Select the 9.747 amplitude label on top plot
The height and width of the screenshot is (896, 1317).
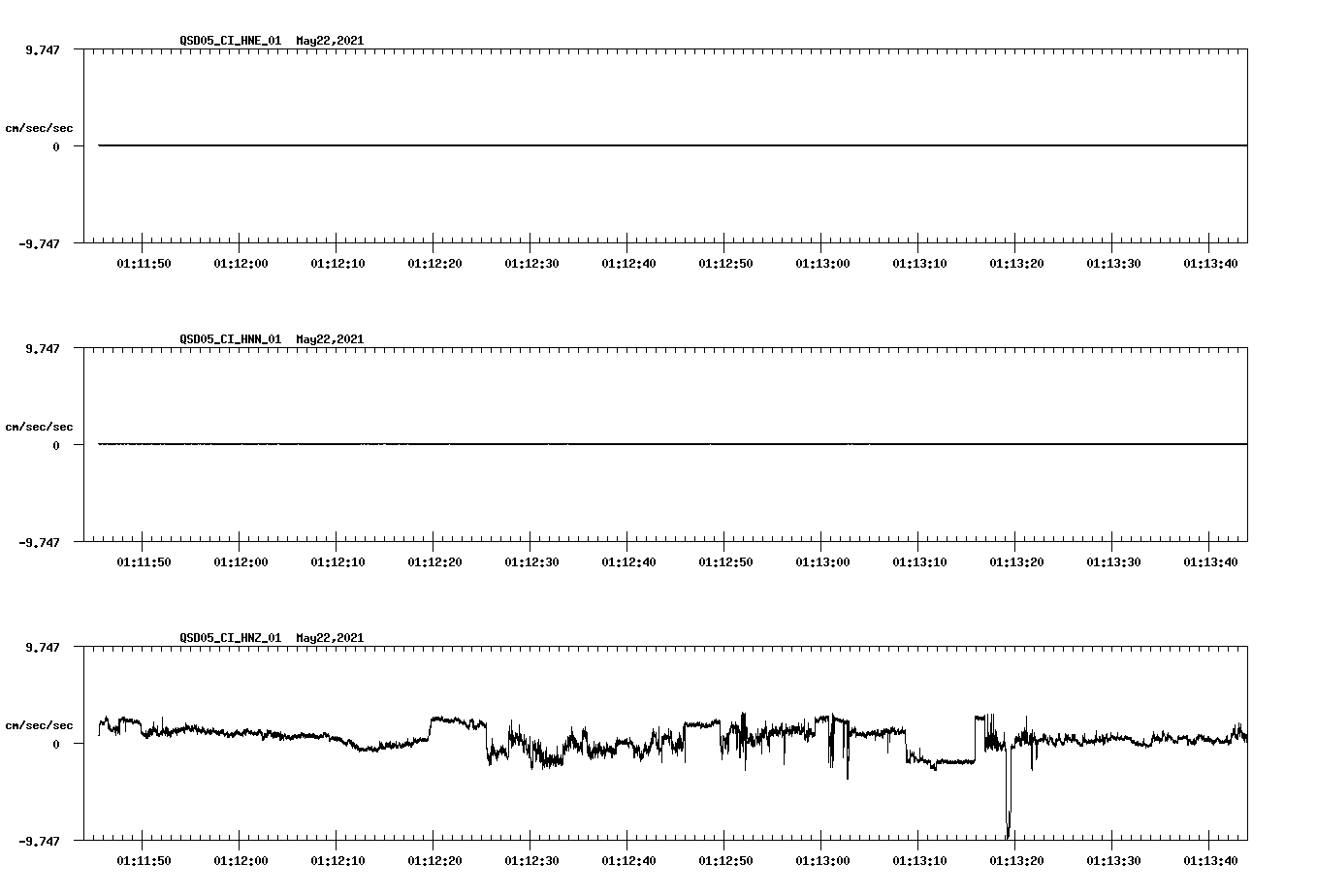40,48
